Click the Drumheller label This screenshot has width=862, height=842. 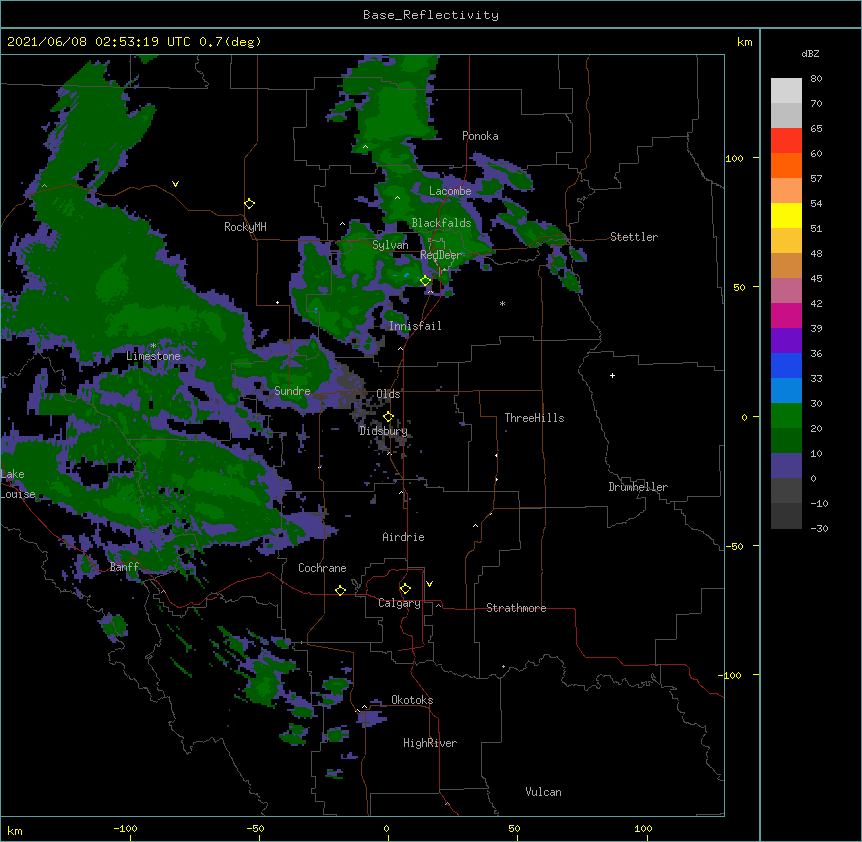point(638,487)
